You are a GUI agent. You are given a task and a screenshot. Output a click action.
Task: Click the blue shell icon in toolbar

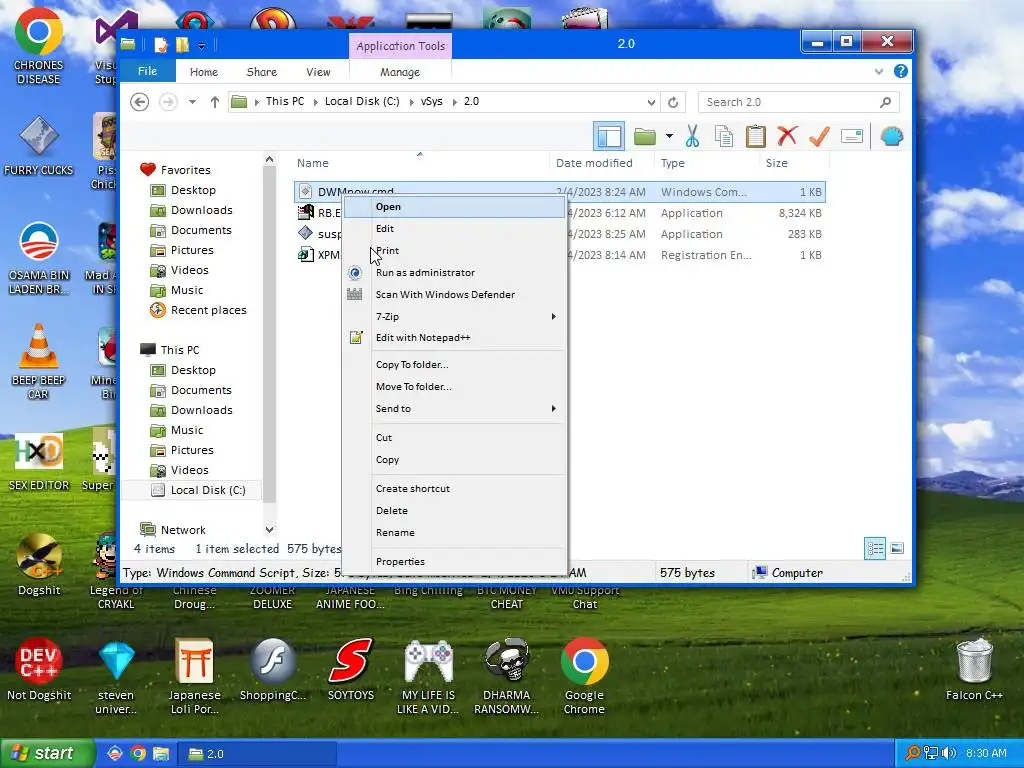click(891, 136)
